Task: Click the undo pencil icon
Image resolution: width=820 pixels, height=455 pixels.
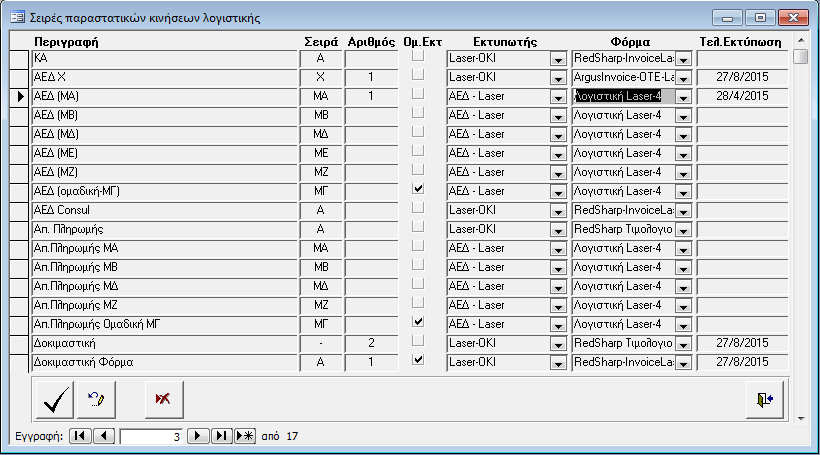Action: 97,398
